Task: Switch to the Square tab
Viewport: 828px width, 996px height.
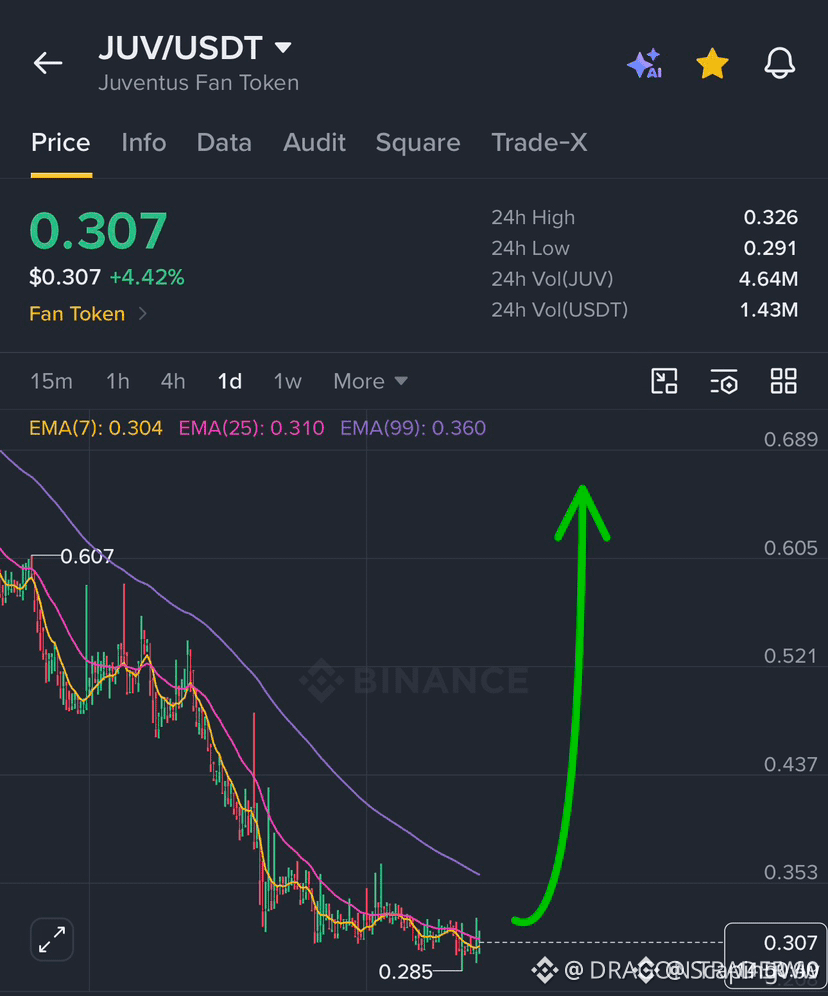Action: 418,142
